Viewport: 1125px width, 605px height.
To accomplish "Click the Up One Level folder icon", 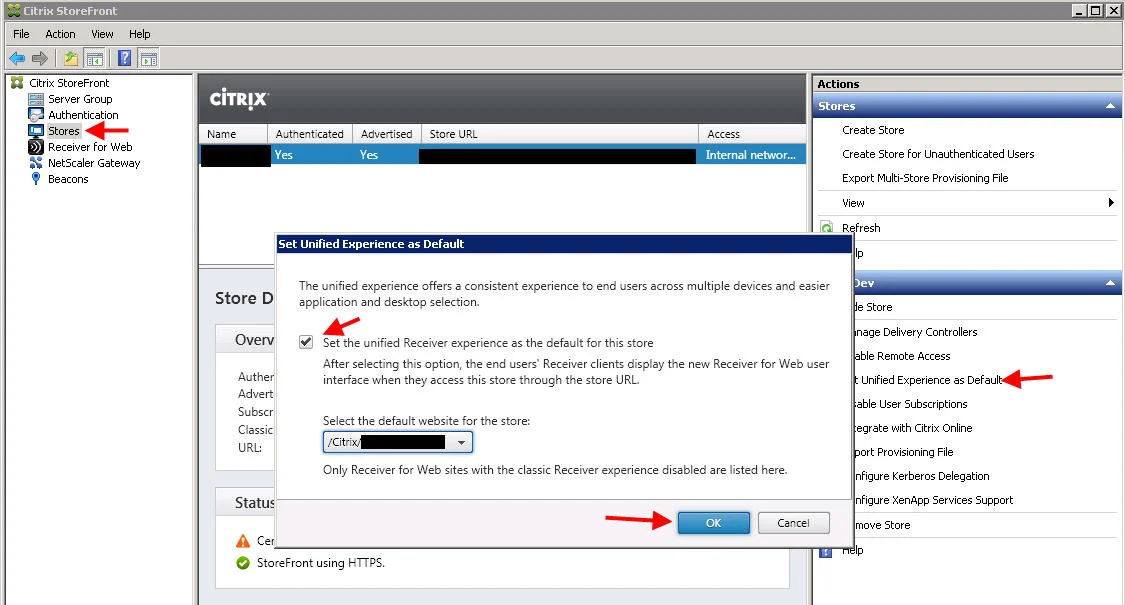I will [x=70, y=58].
